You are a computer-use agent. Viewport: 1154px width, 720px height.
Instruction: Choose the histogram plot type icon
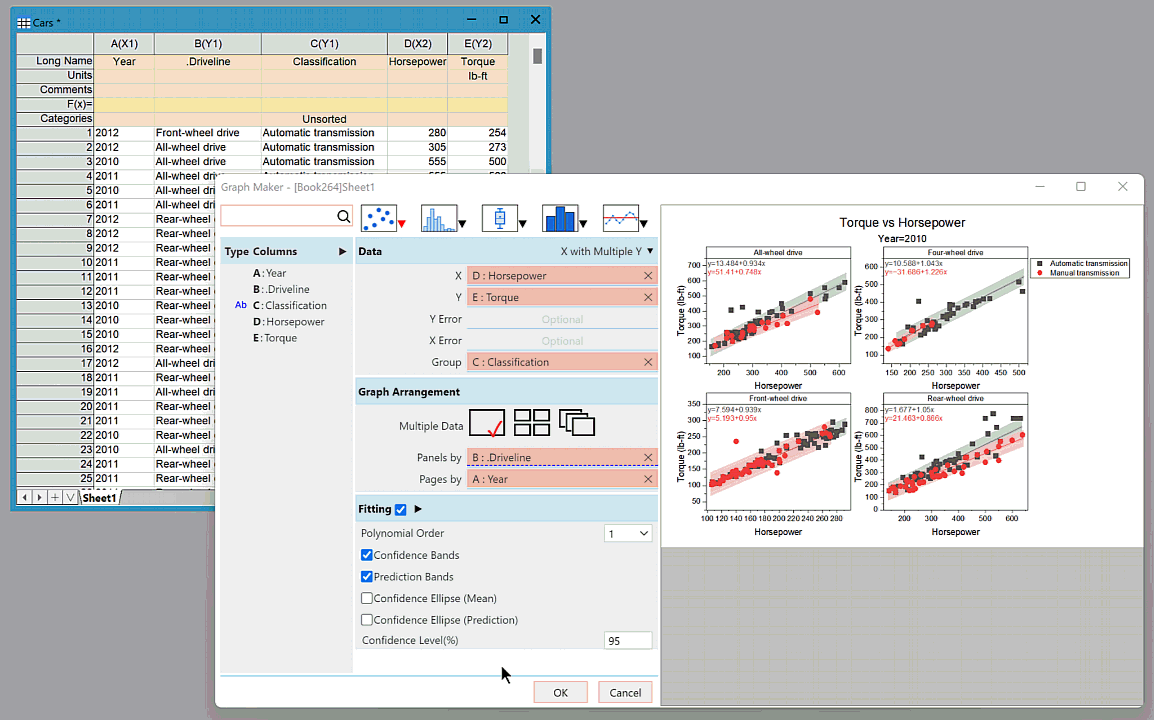438,217
